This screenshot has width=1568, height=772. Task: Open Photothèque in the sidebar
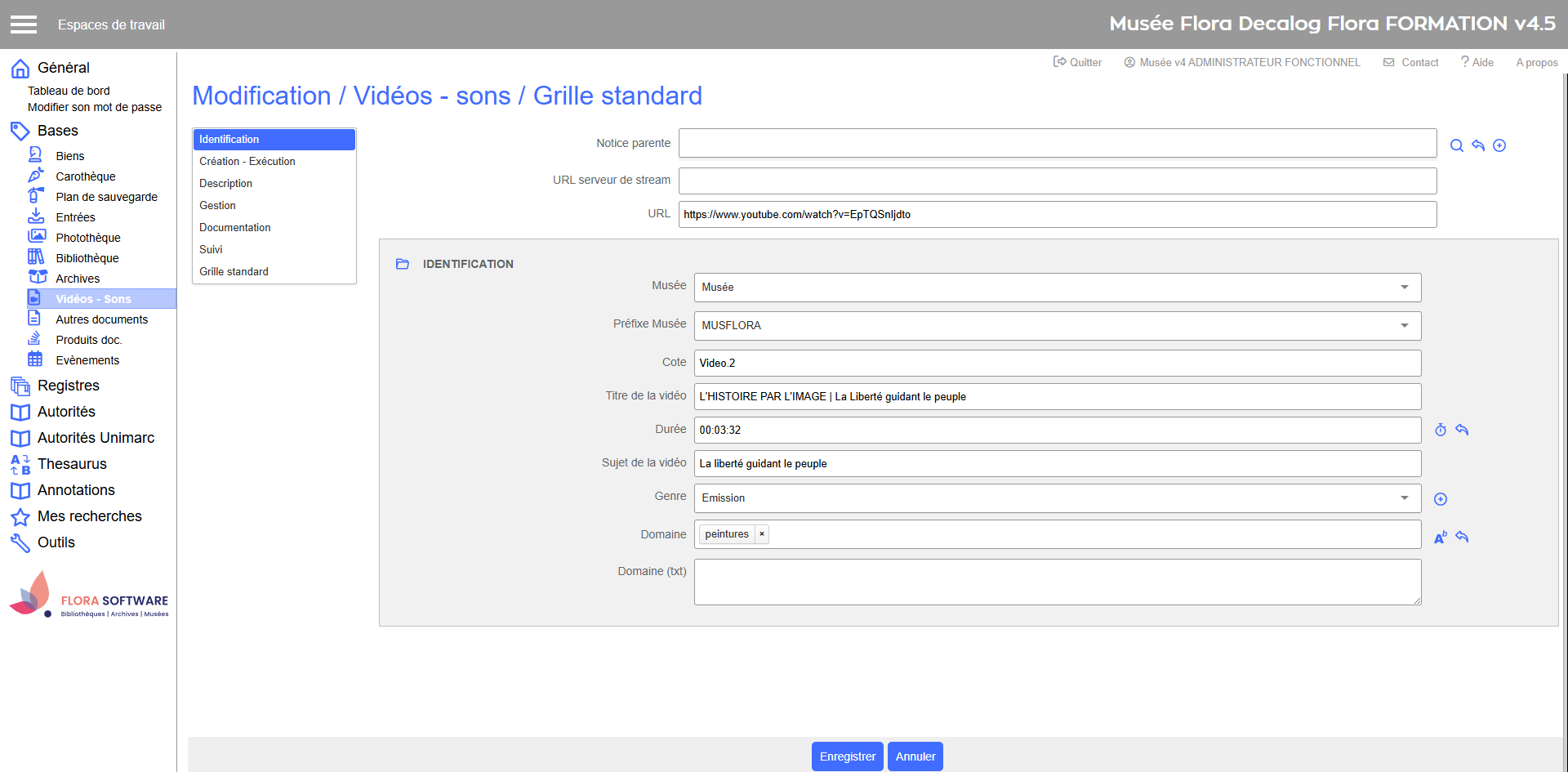click(x=88, y=238)
